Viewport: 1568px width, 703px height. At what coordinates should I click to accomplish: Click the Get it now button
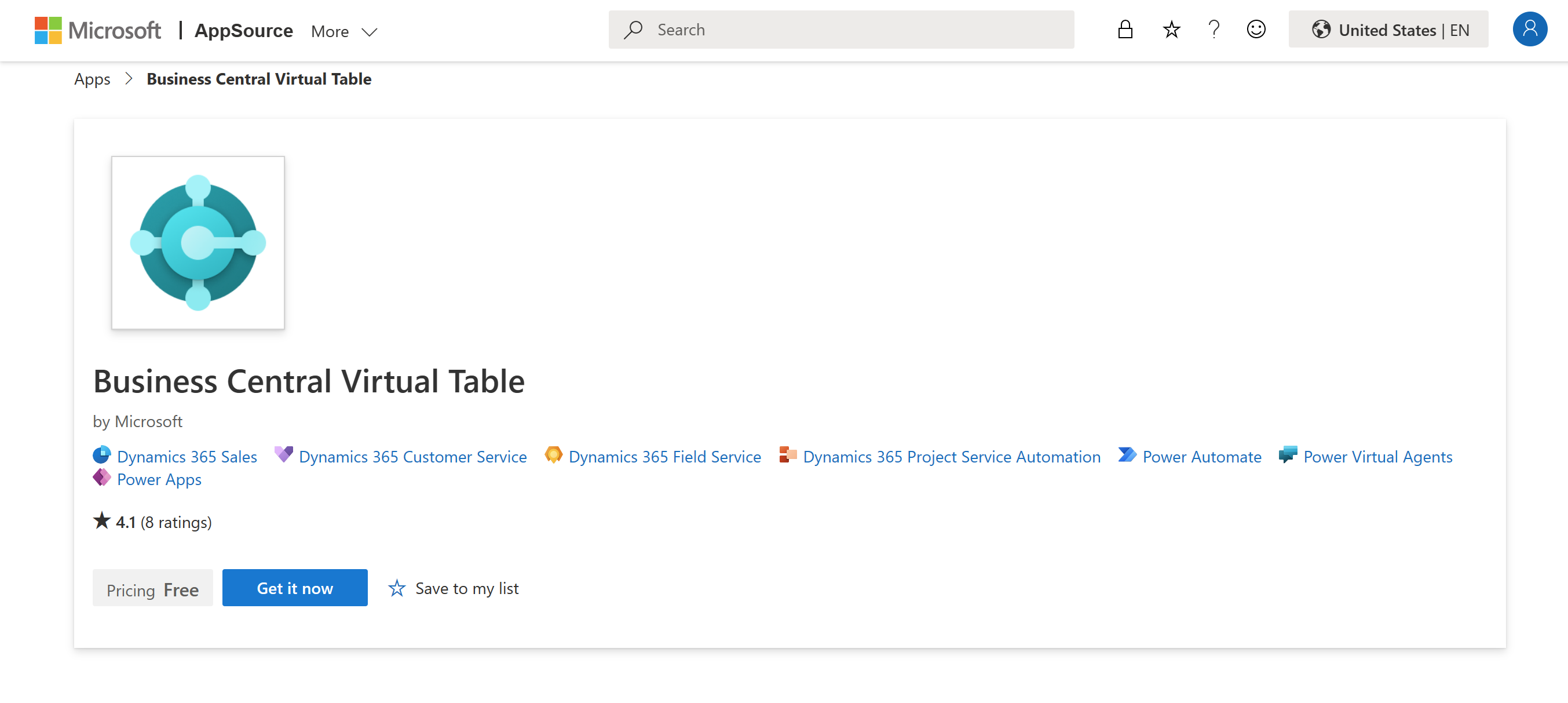294,587
